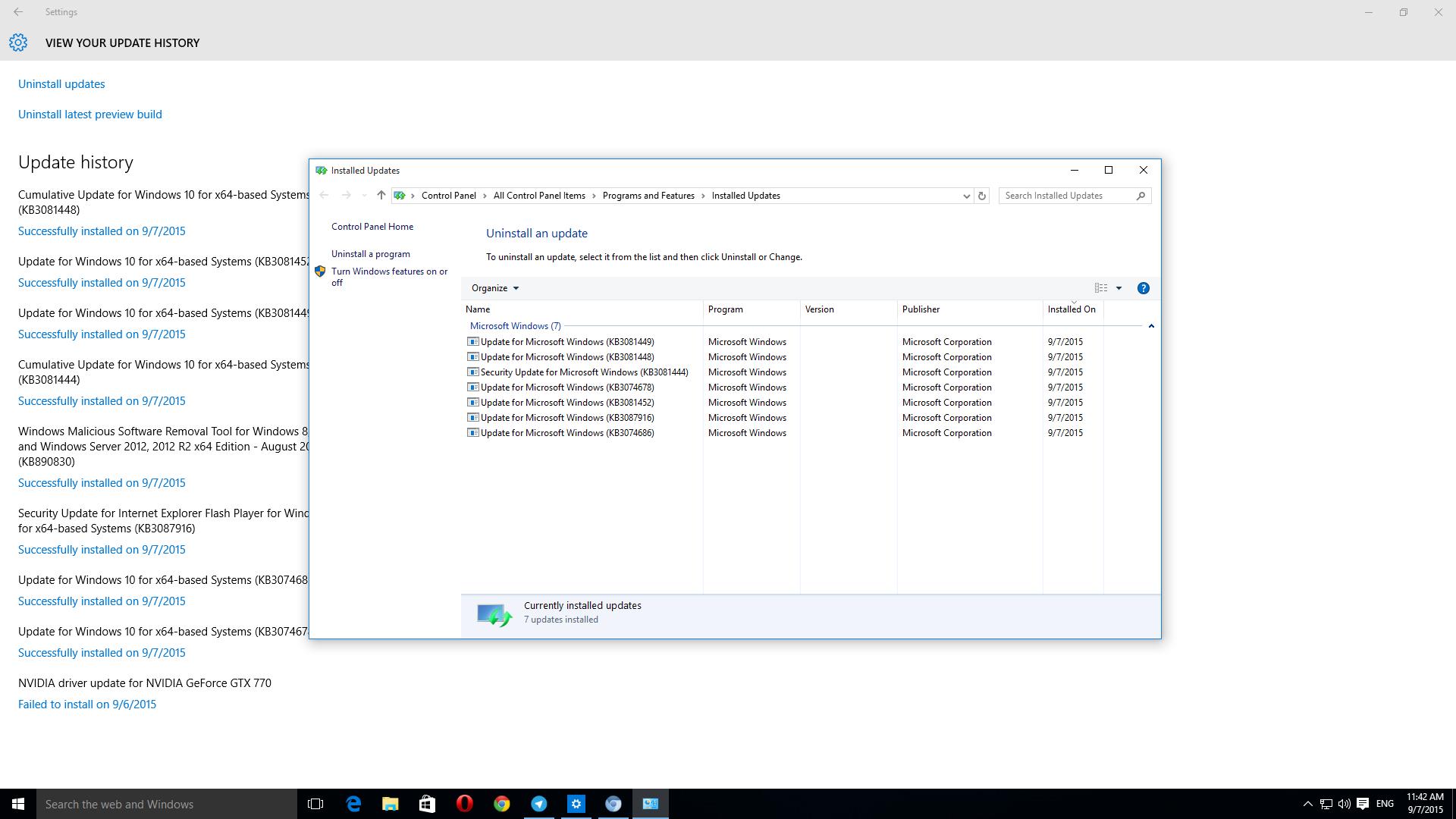Click Control Panel breadcrumb
The image size is (1456, 819).
click(449, 196)
